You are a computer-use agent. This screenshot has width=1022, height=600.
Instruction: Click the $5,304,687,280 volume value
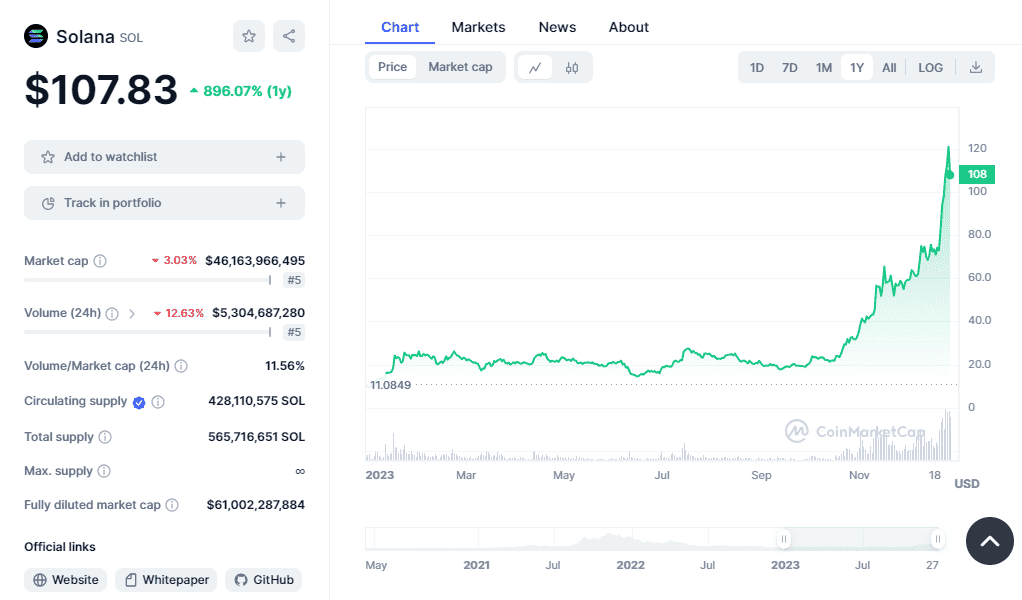(259, 313)
